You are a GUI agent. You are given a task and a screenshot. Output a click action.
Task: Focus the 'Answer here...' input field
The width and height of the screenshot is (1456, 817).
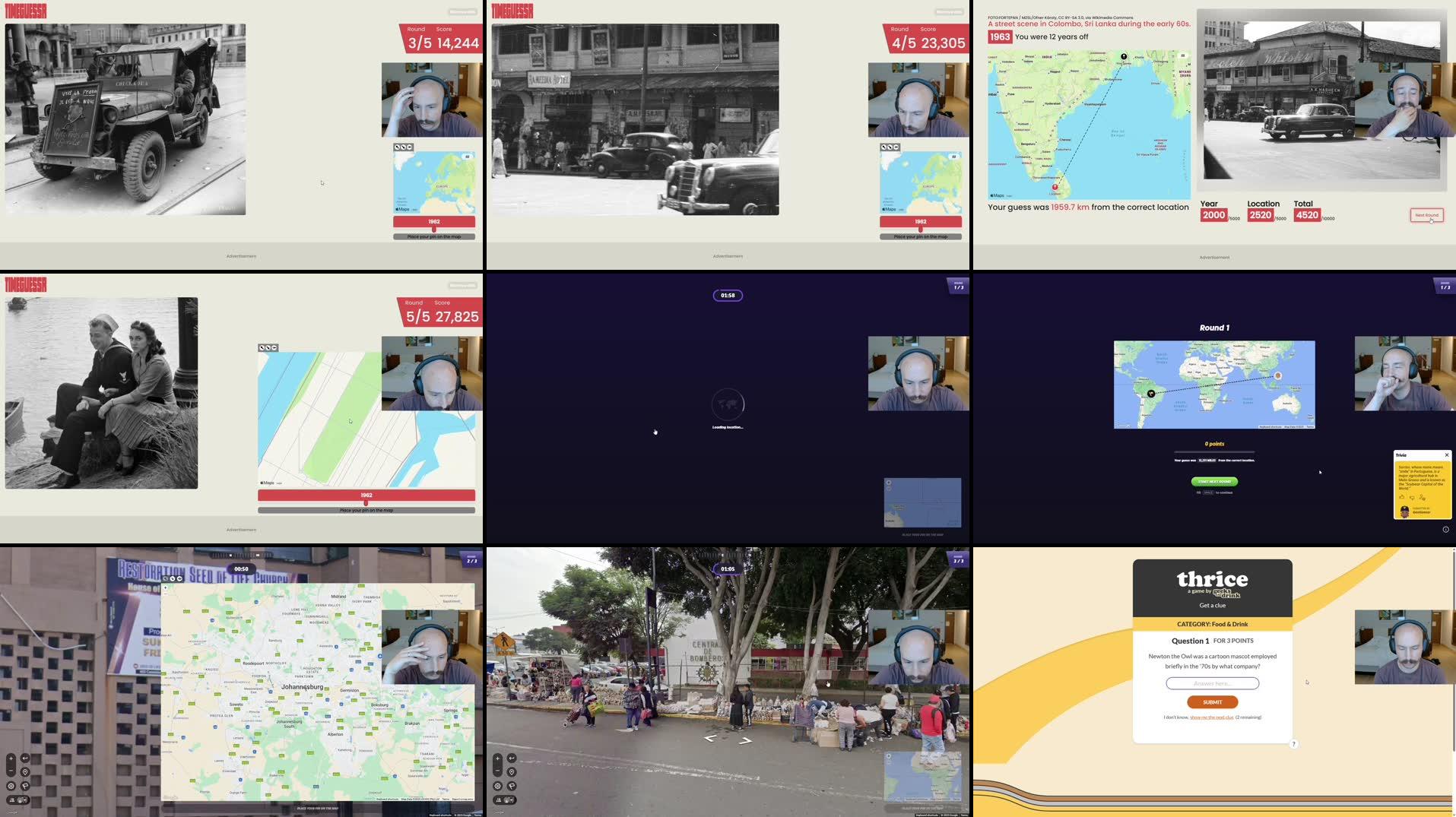click(1213, 683)
